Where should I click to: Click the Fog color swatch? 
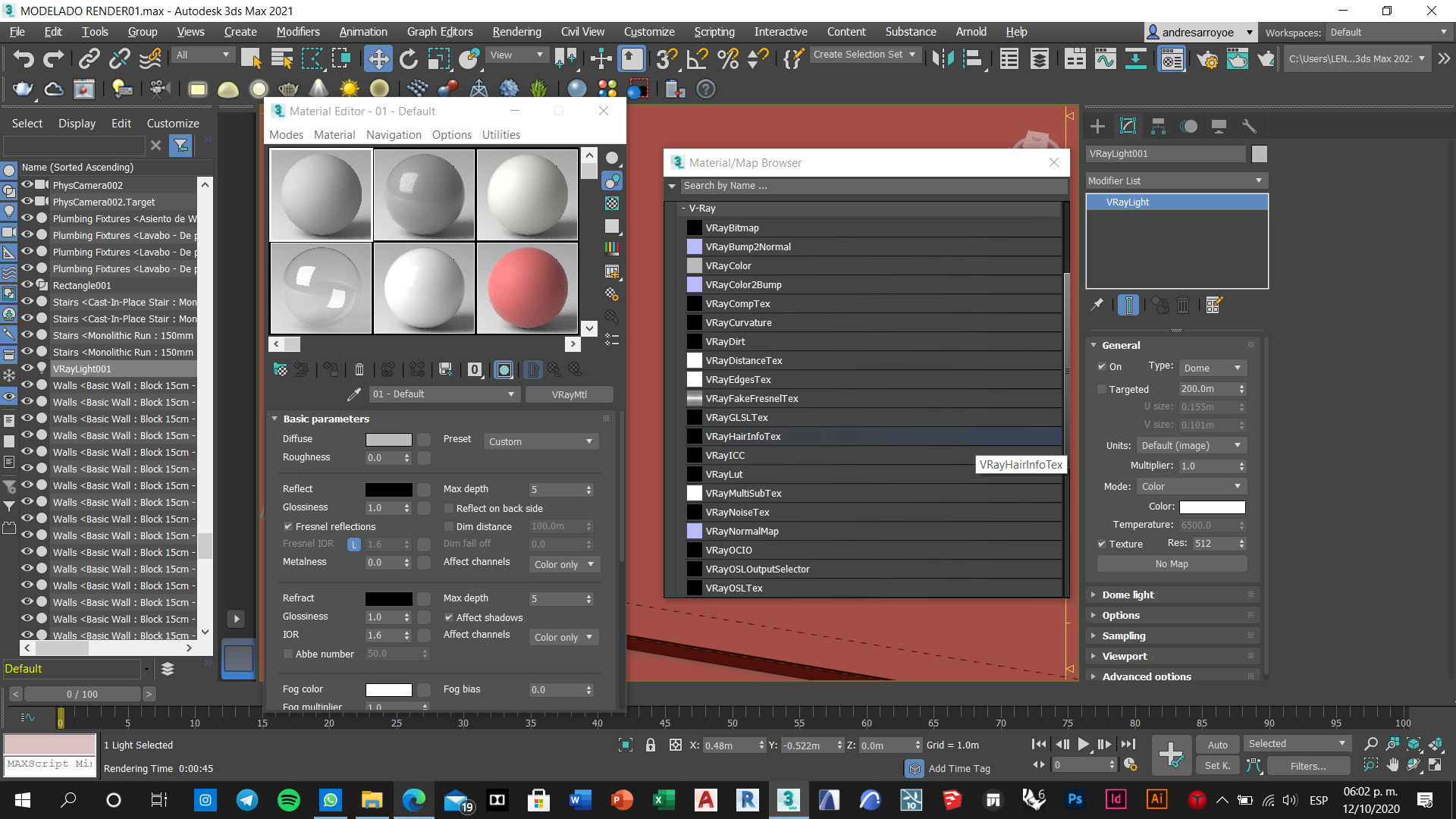(389, 690)
